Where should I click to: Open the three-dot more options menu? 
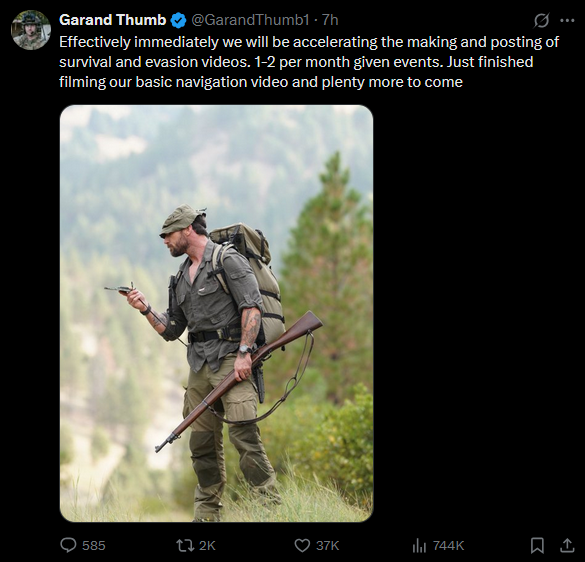click(x=567, y=20)
